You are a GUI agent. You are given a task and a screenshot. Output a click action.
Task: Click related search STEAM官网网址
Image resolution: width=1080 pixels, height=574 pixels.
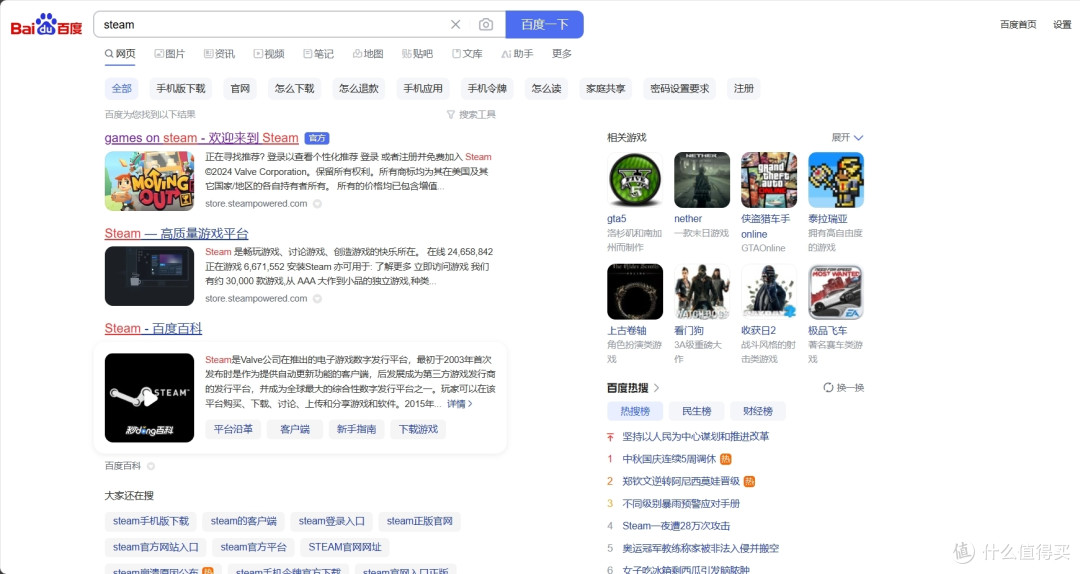point(344,547)
